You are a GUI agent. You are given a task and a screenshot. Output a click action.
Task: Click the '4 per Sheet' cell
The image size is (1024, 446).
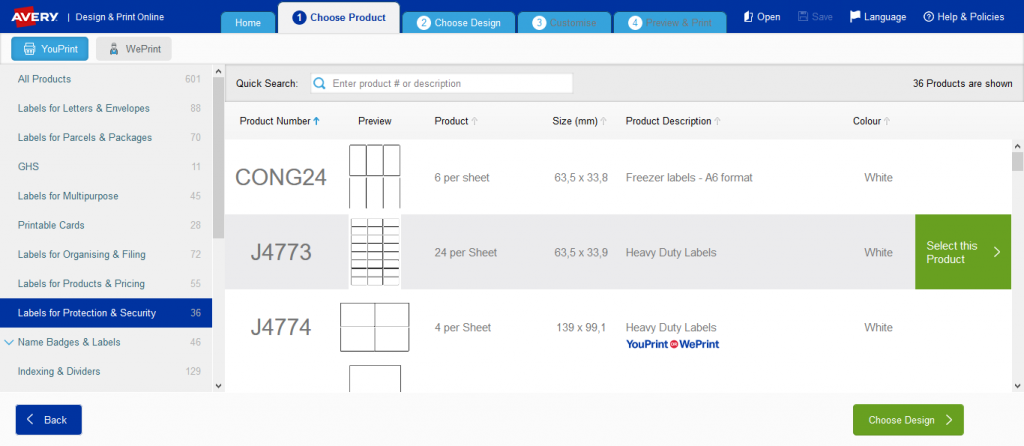pyautogui.click(x=462, y=327)
